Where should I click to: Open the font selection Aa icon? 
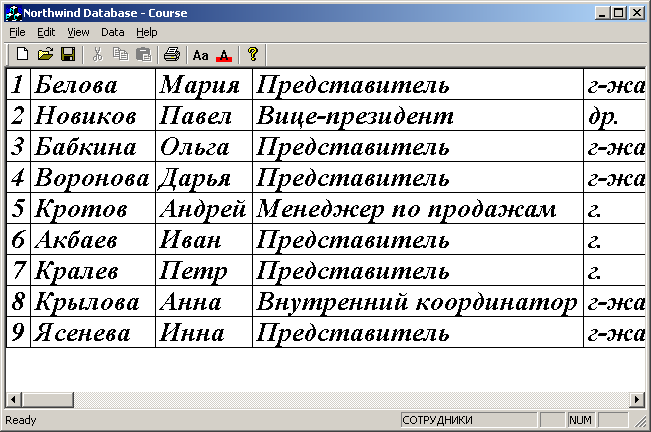[x=201, y=54]
